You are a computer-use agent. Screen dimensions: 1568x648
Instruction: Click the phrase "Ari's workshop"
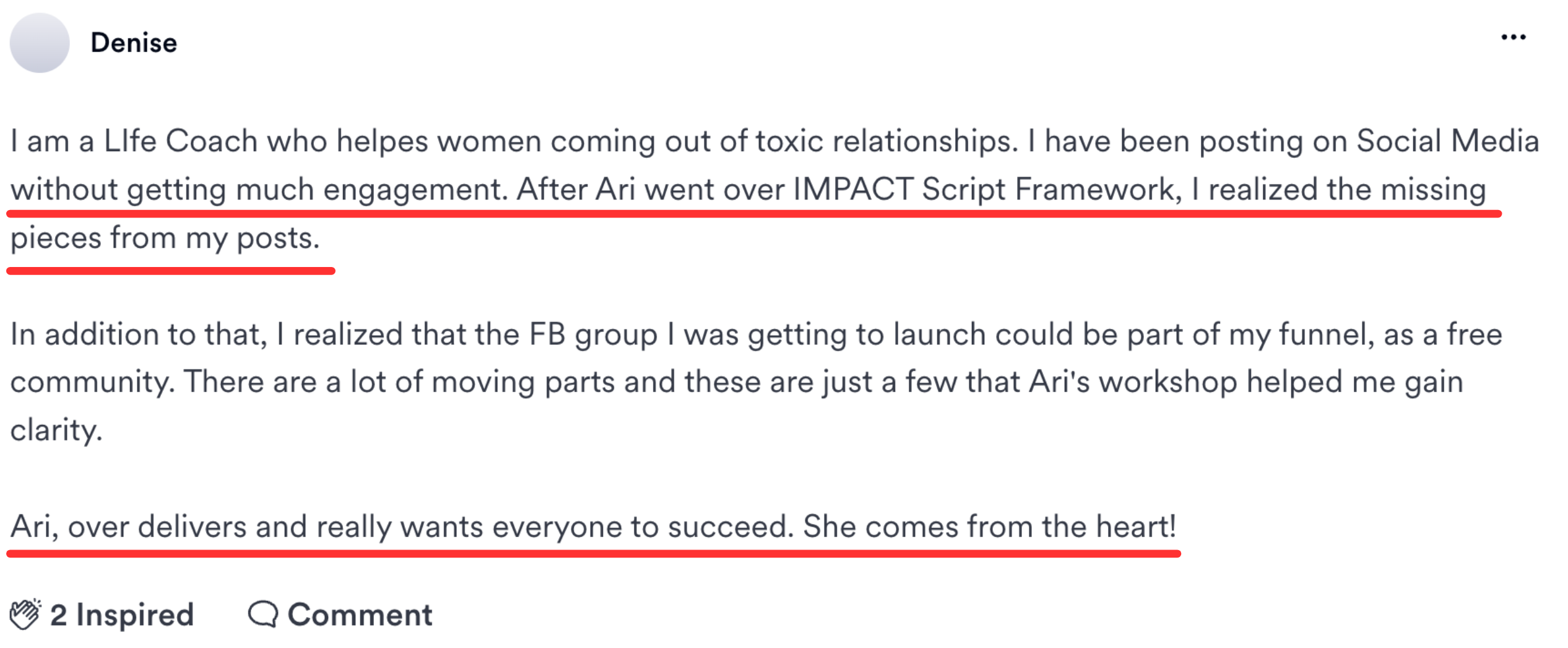(x=1132, y=382)
